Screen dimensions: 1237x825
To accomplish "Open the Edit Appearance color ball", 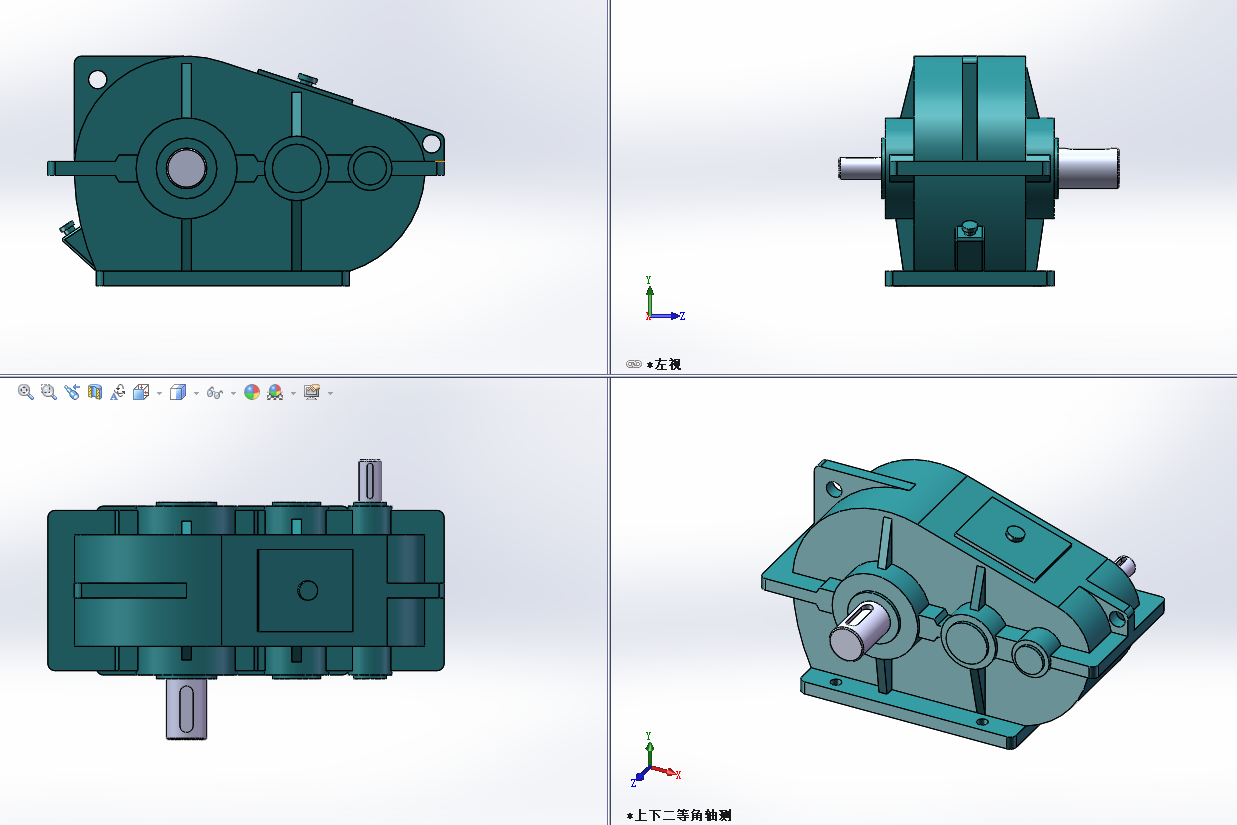I will (x=252, y=393).
